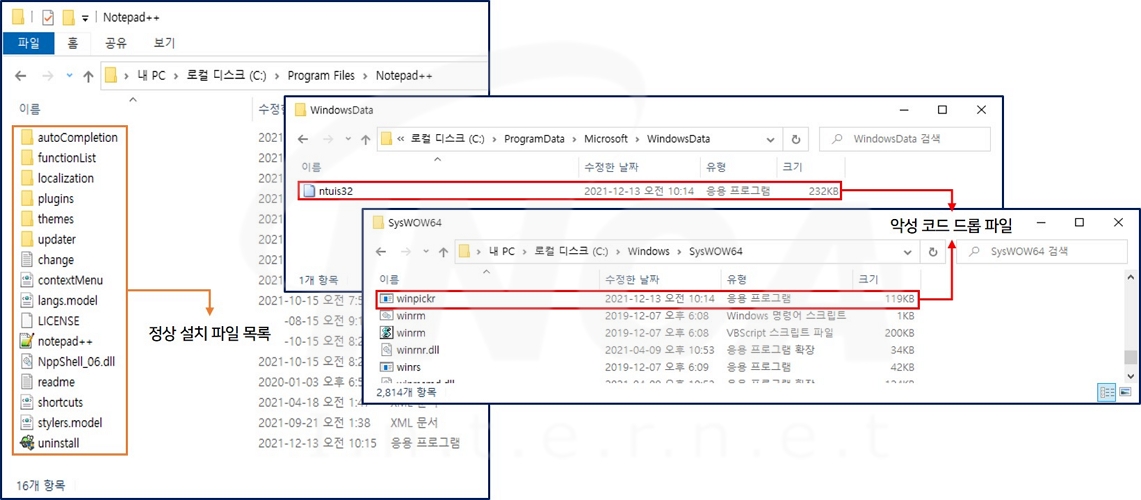Click the WindowsData 검색 search box
Screen dimensions: 1141x500
click(905, 139)
